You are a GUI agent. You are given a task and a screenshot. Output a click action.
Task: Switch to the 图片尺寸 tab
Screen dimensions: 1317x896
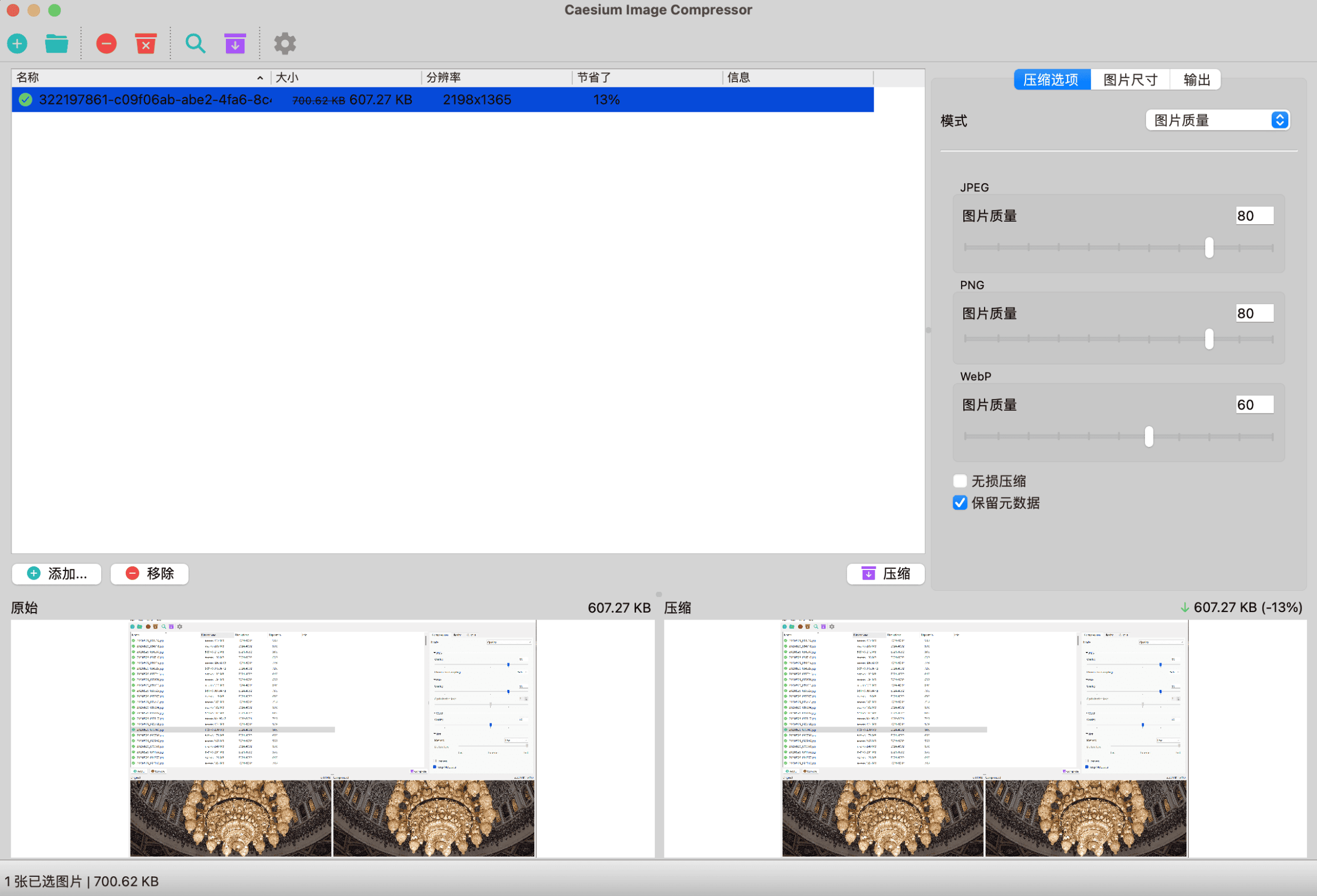pos(1130,79)
